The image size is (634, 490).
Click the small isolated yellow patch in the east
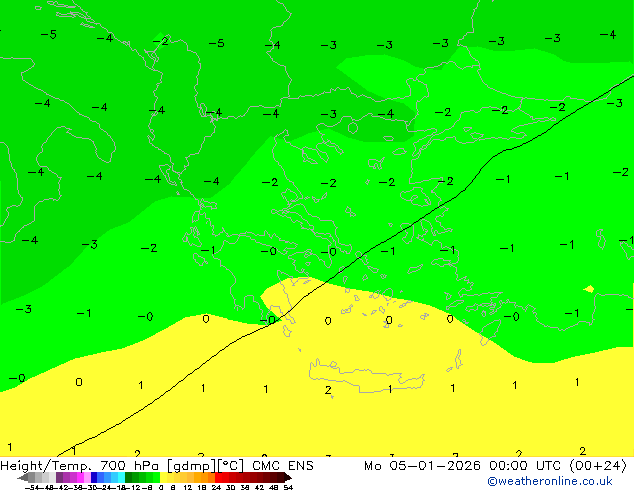click(x=589, y=289)
